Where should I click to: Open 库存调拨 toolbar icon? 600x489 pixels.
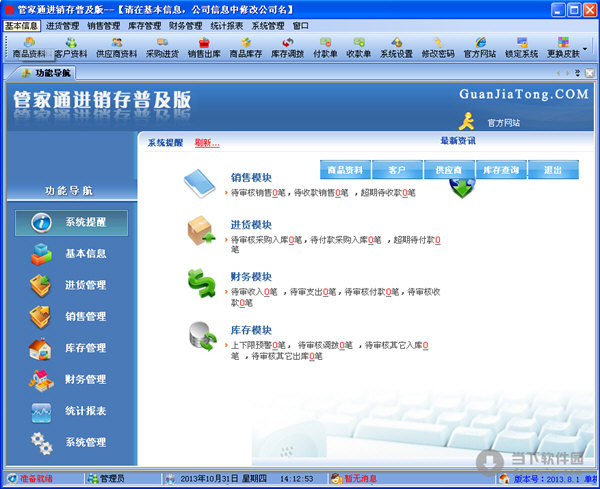pos(287,48)
